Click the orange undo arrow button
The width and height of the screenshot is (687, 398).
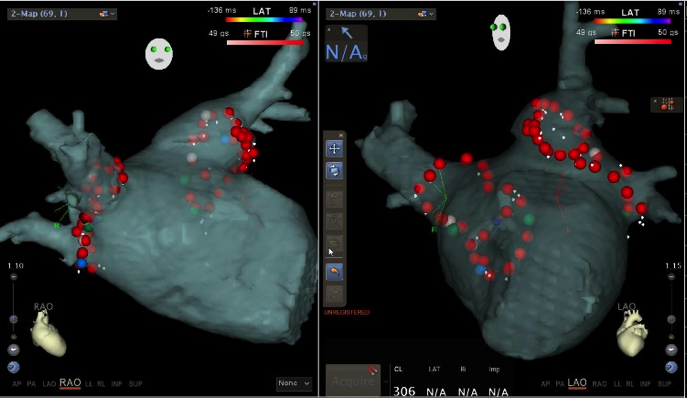point(334,272)
